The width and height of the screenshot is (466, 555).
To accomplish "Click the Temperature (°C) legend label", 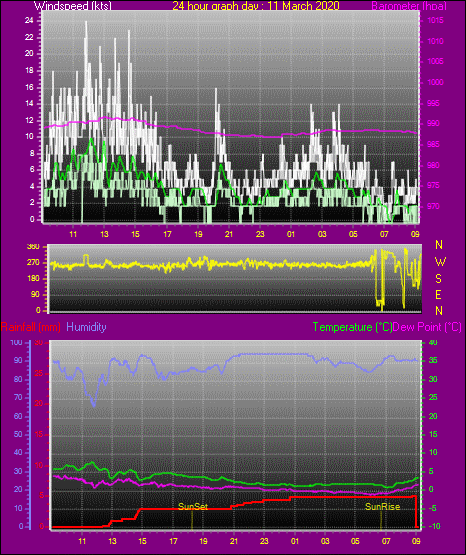I will (353, 327).
